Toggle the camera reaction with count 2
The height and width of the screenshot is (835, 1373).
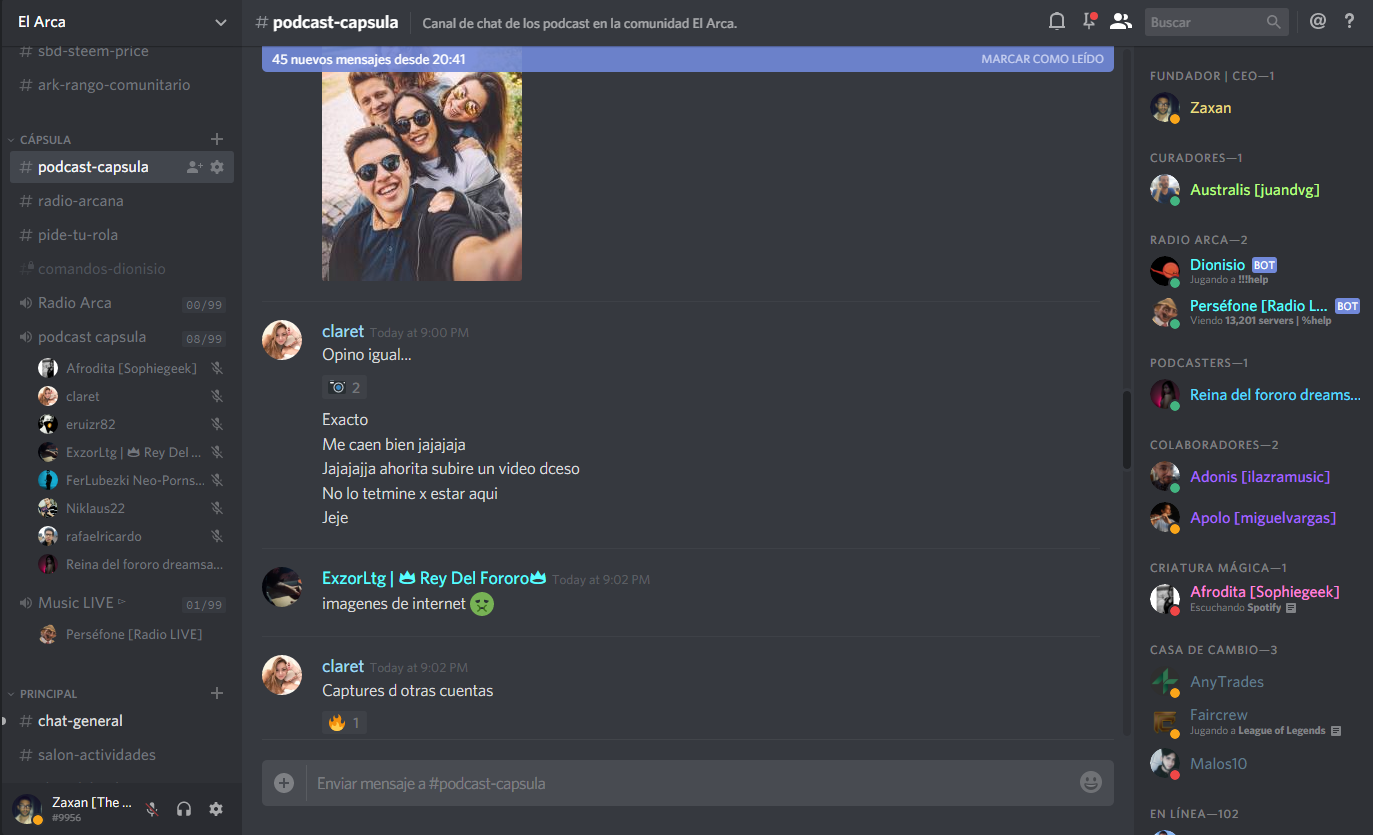[344, 387]
